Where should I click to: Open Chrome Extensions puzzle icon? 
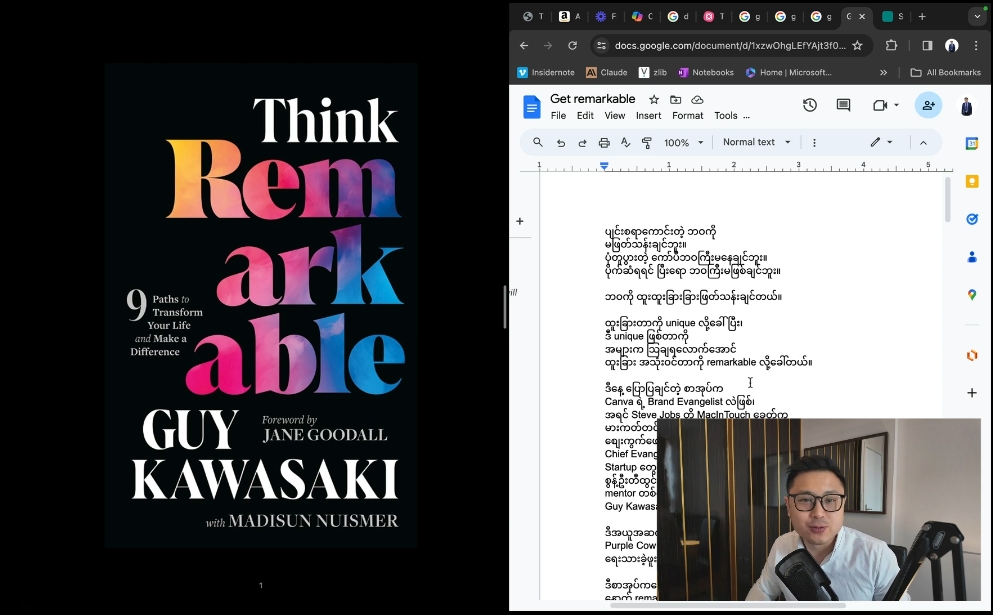click(x=892, y=46)
